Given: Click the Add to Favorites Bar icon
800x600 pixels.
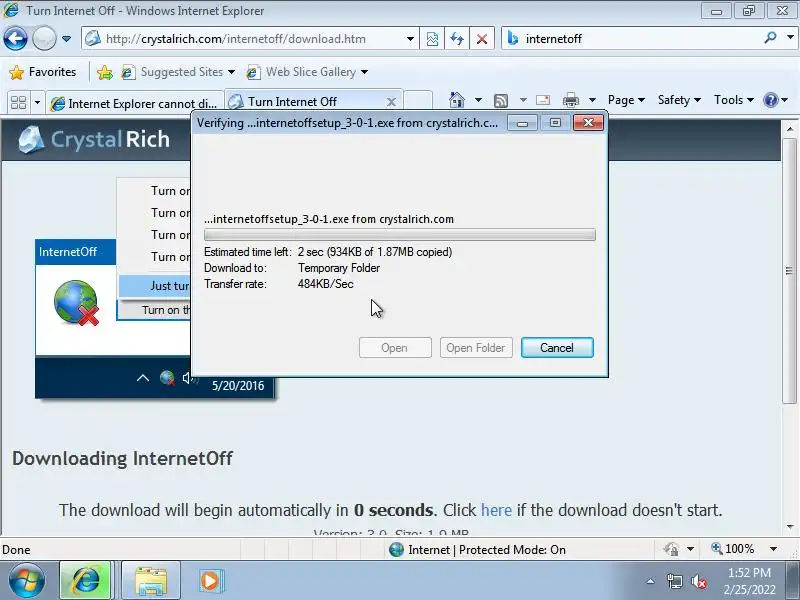Looking at the screenshot, I should click(105, 72).
